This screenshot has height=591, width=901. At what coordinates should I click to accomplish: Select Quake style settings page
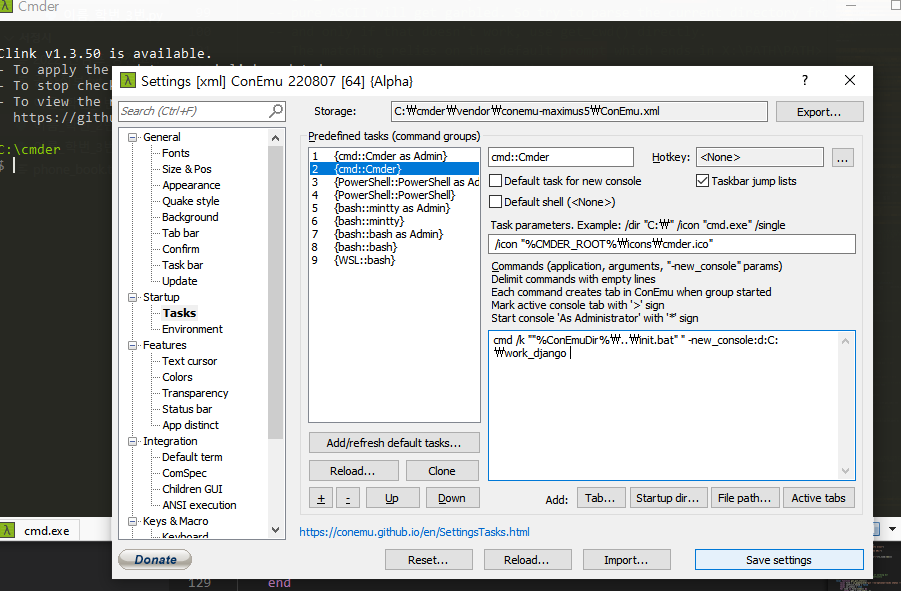(x=190, y=202)
